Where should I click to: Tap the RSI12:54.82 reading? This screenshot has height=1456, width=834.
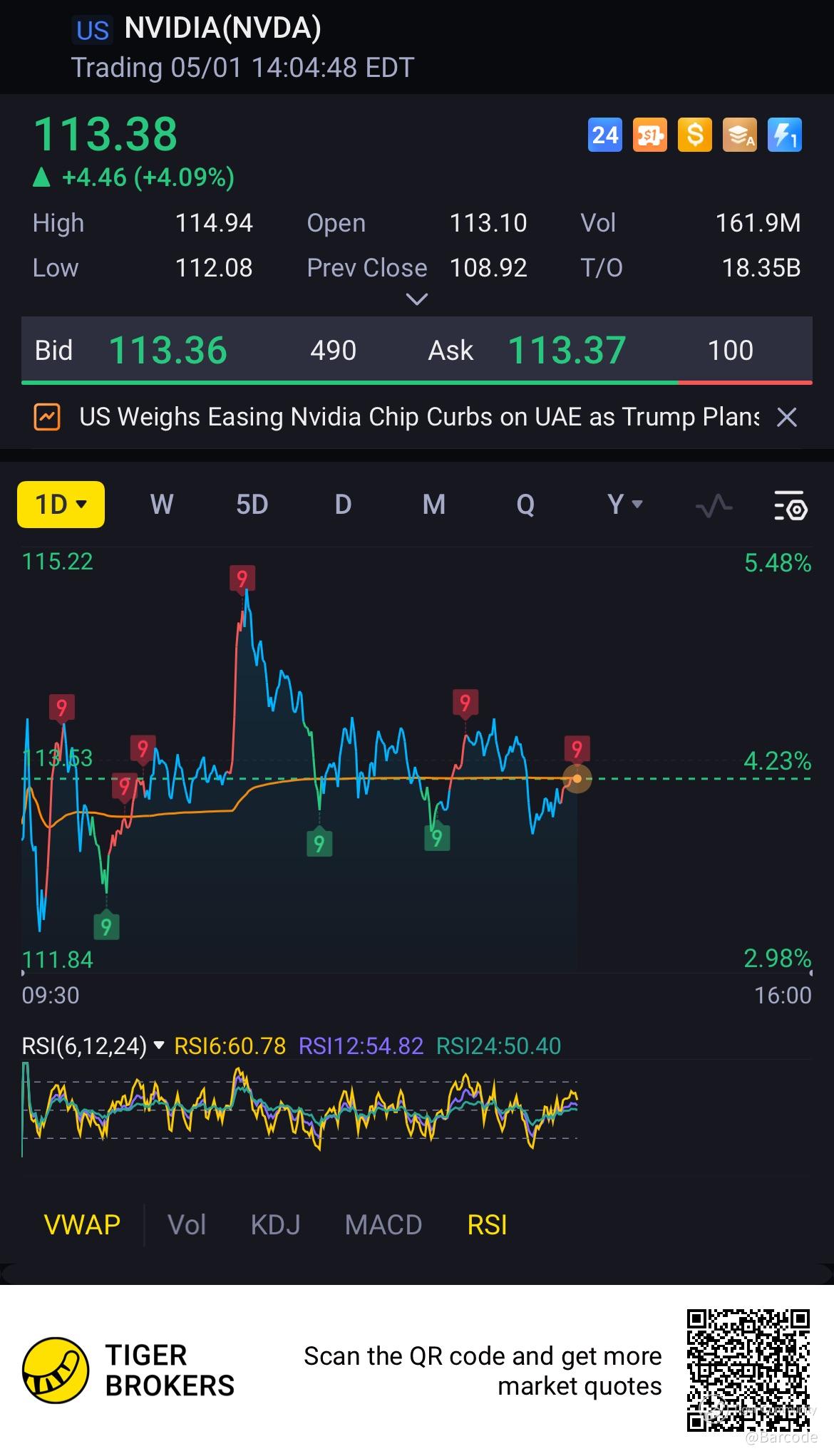pos(361,1045)
